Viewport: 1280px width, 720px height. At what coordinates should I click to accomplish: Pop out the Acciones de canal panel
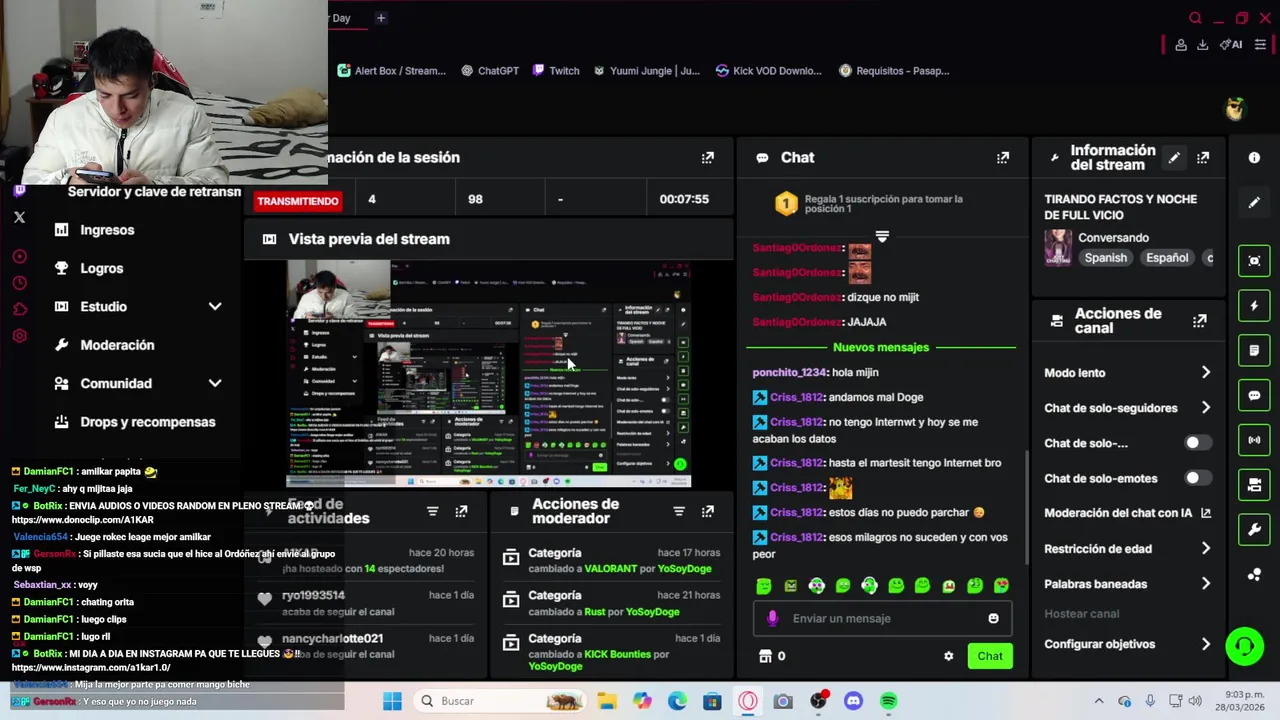1199,321
